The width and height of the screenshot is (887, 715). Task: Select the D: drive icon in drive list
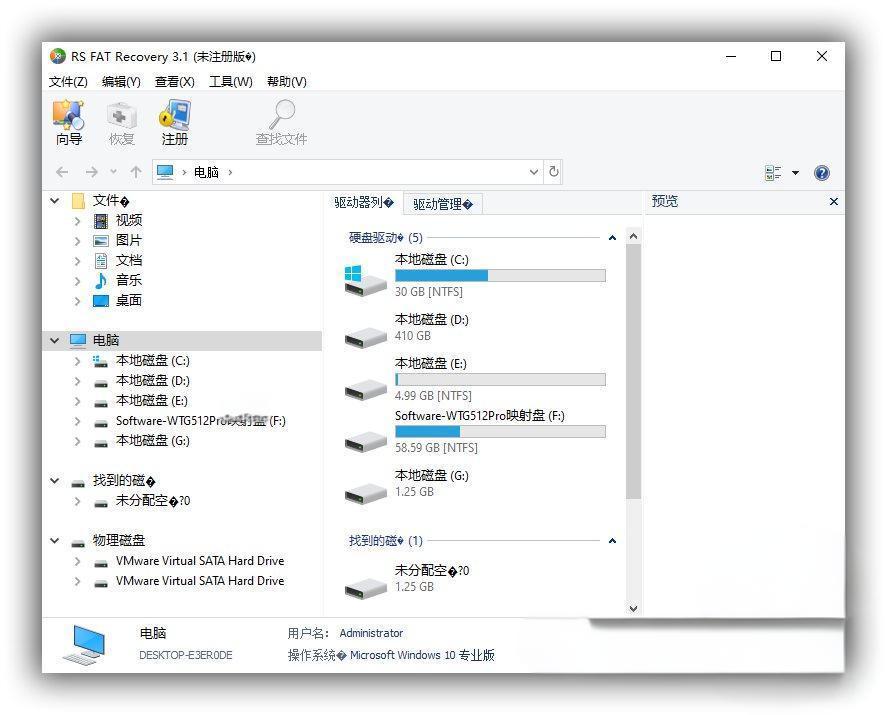[365, 337]
